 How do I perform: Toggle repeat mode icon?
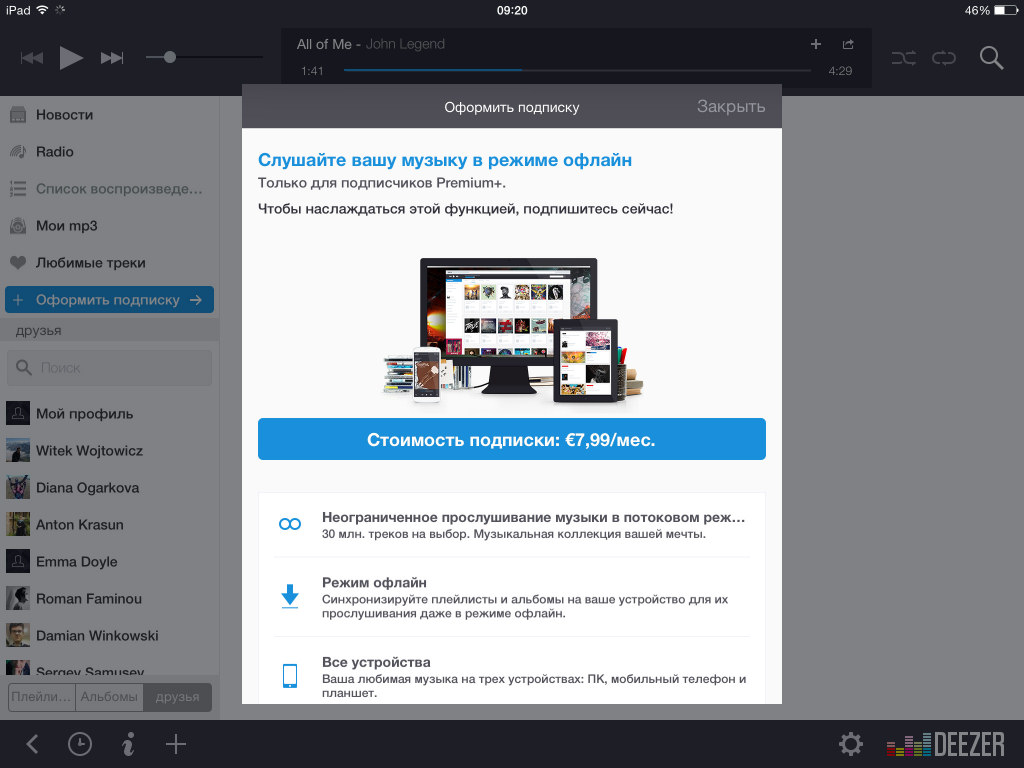pos(944,58)
